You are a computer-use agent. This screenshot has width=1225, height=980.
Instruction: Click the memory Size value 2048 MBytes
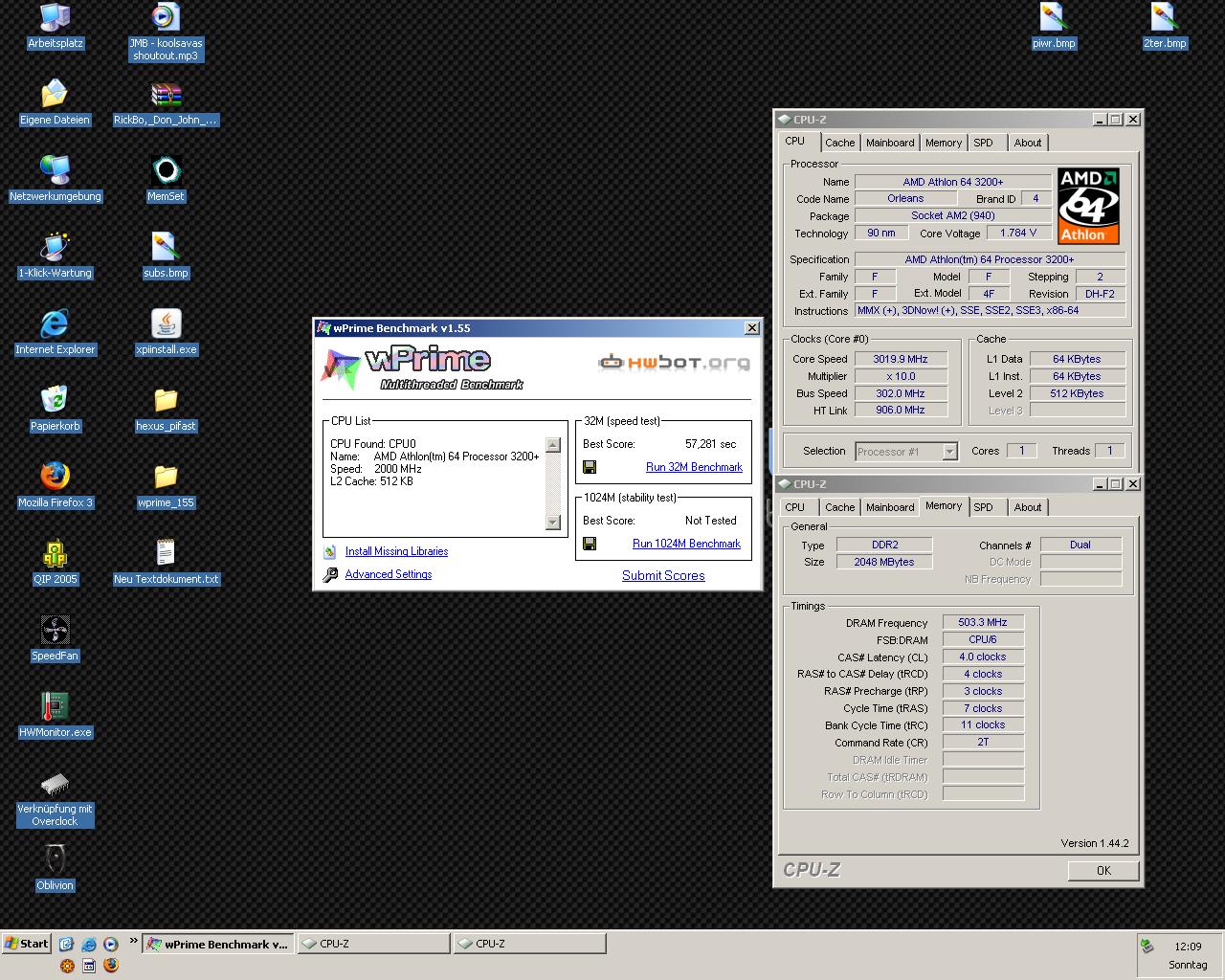click(883, 562)
